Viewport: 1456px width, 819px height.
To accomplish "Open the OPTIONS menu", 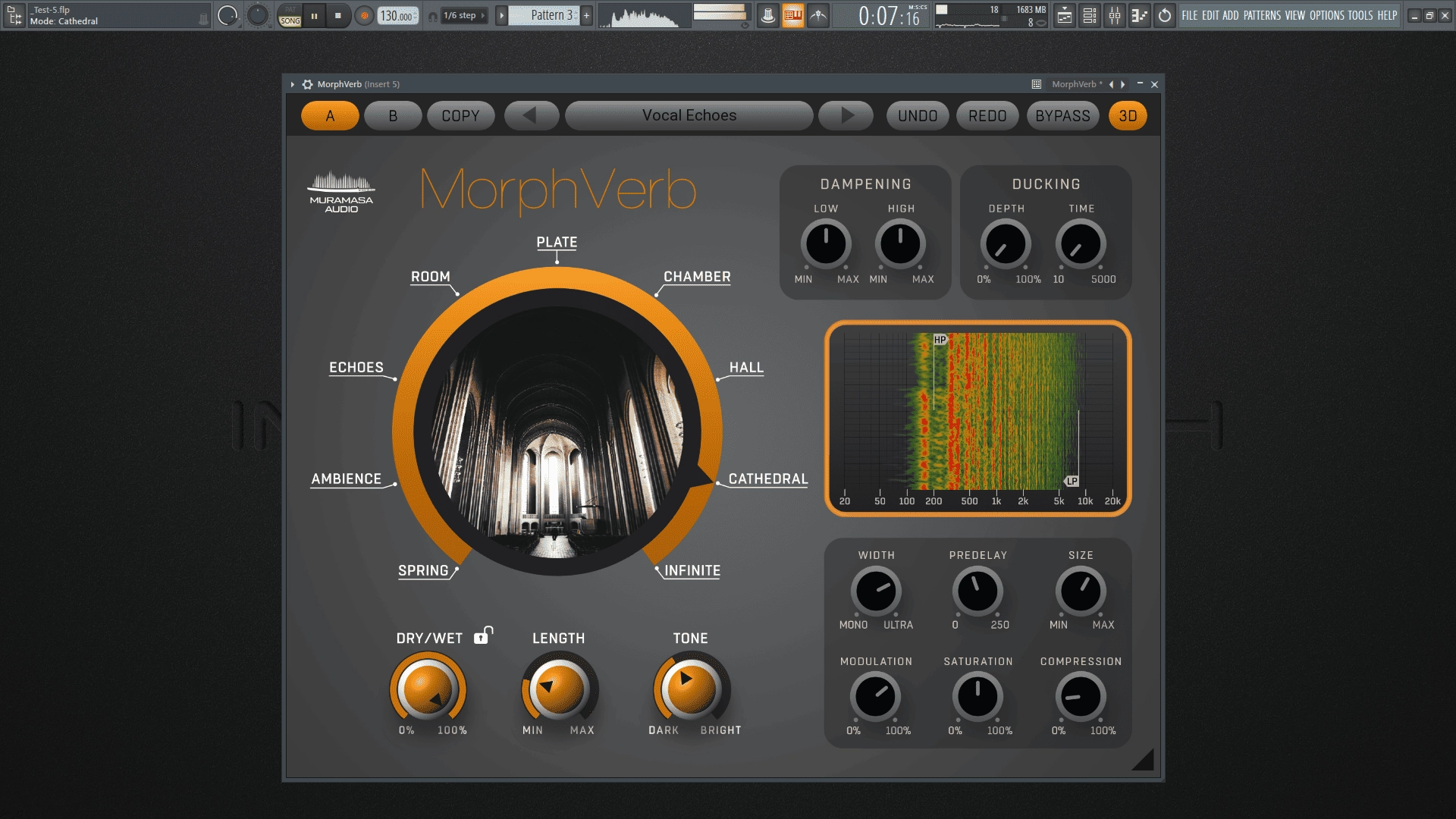I will [1327, 15].
